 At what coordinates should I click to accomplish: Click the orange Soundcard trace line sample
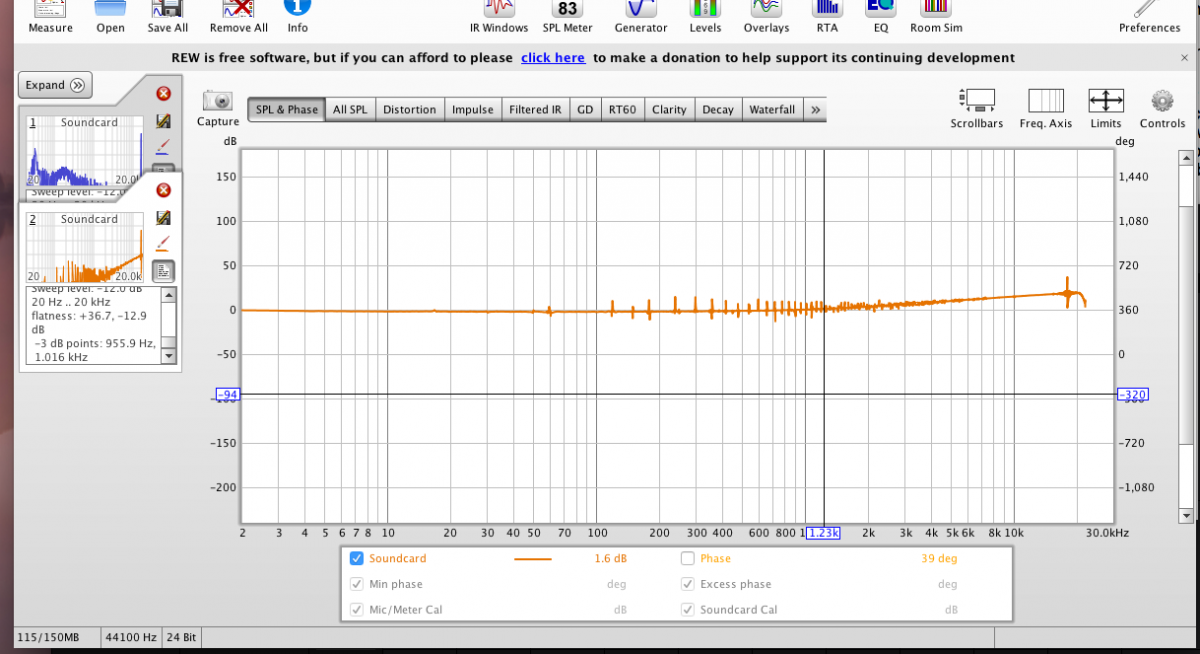[532, 559]
